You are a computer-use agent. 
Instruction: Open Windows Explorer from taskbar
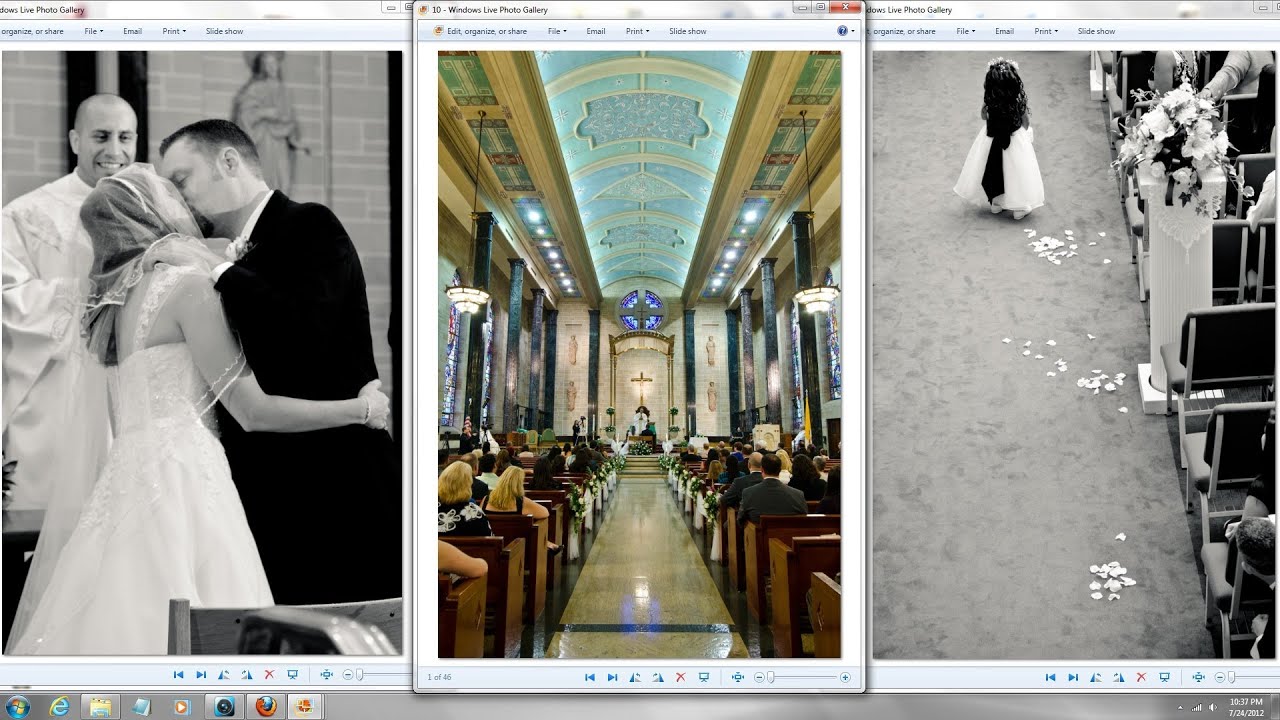click(101, 706)
